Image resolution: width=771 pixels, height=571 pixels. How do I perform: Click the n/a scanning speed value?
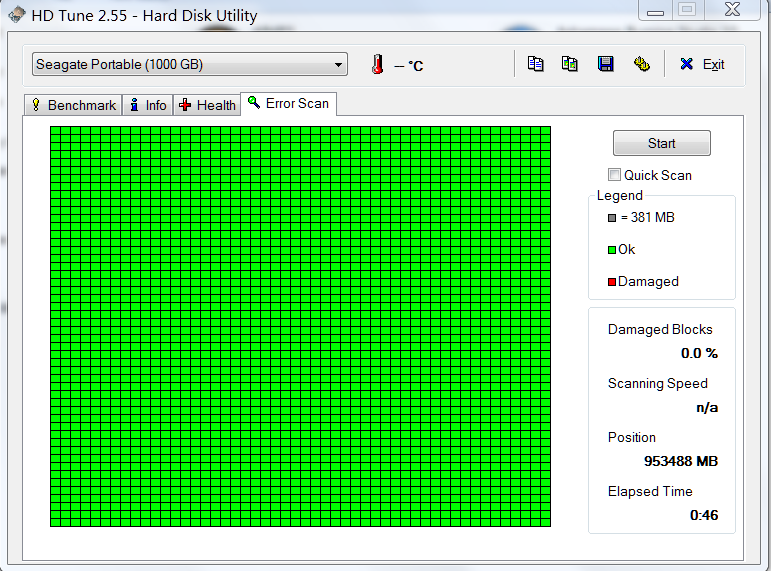[707, 407]
